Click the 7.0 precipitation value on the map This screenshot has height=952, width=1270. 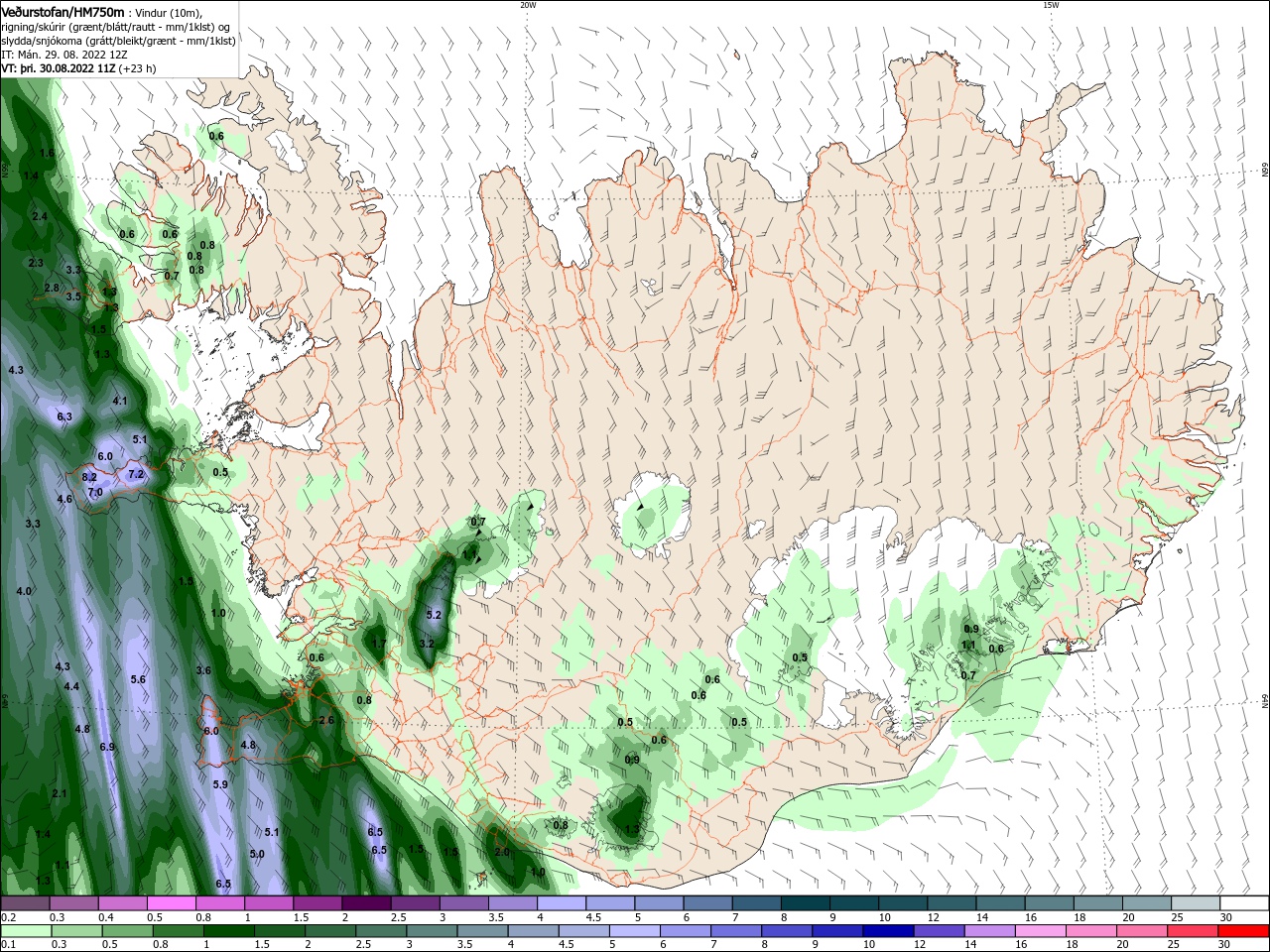point(95,492)
